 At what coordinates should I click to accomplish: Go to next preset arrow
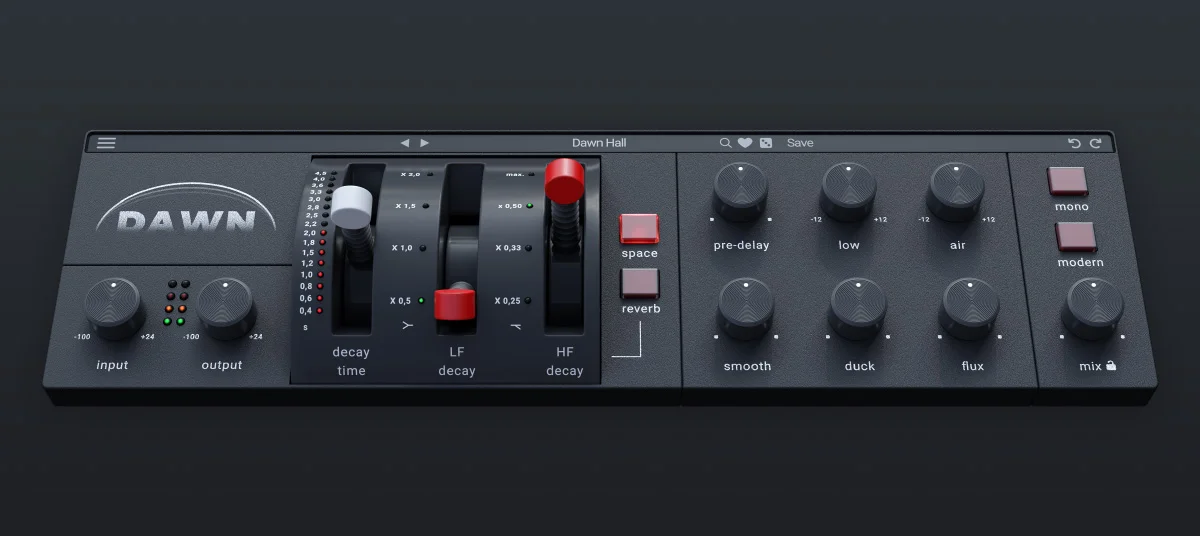pos(424,143)
